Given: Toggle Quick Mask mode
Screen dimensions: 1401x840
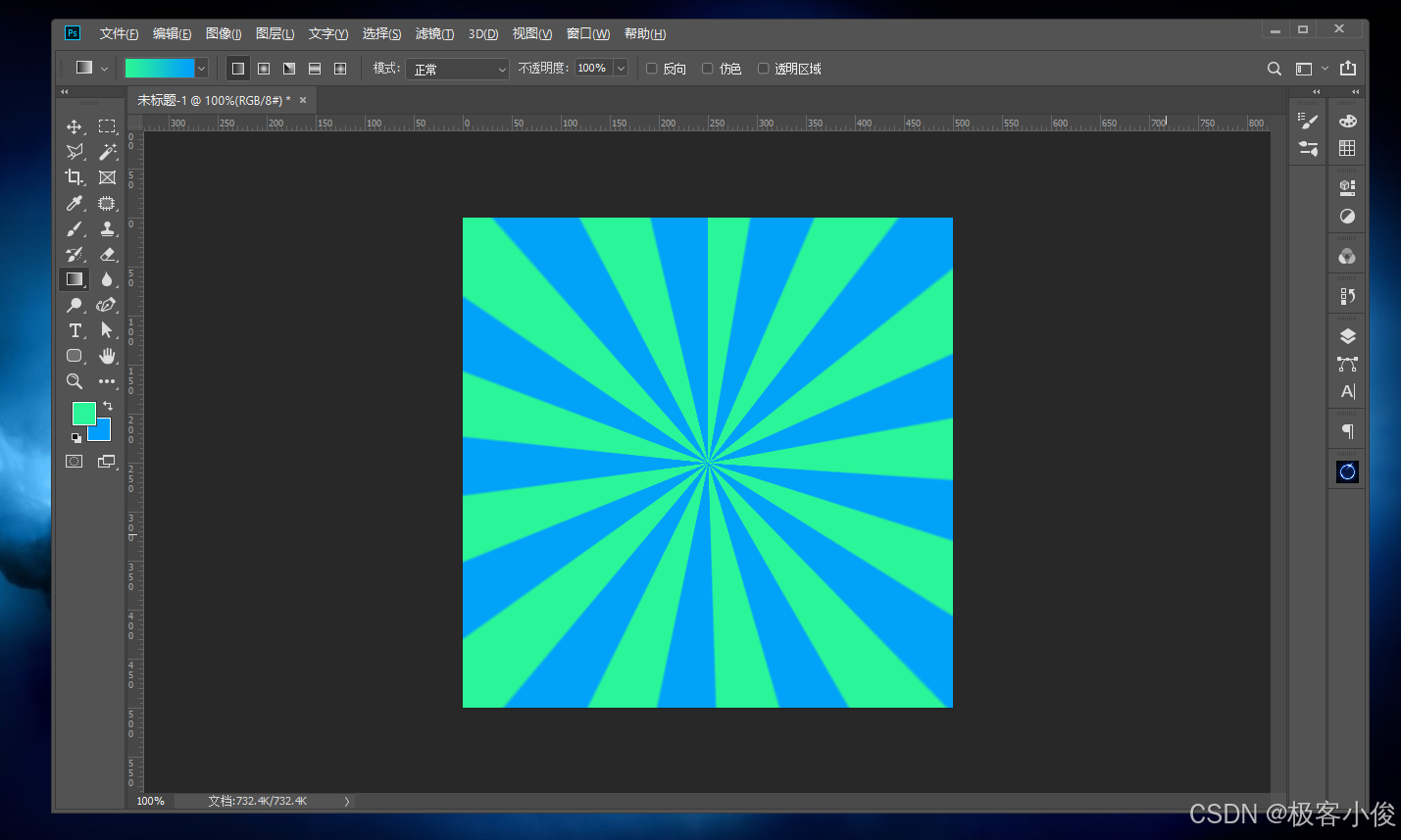Looking at the screenshot, I should tap(75, 462).
